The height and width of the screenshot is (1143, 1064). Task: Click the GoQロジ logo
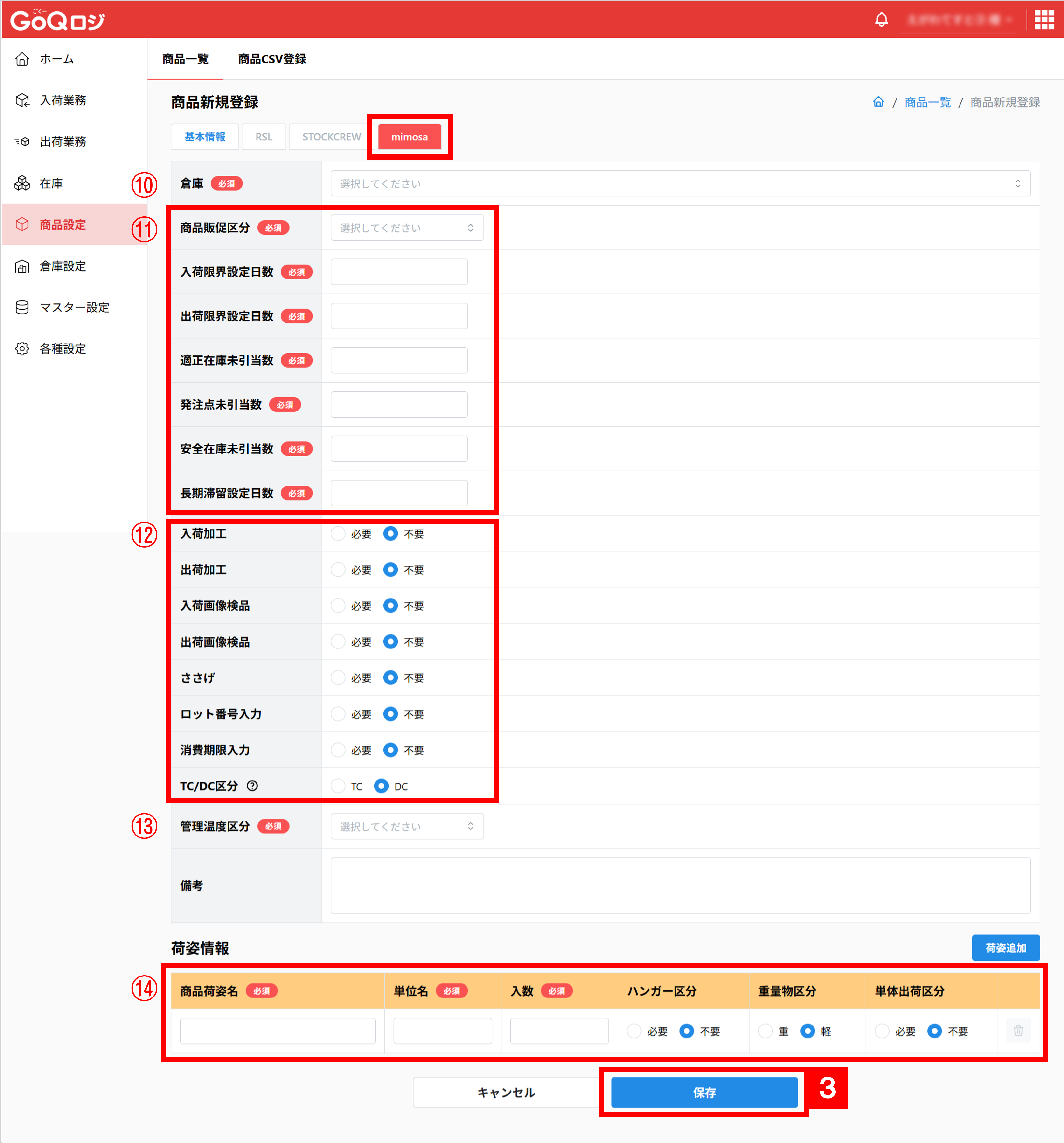[x=57, y=20]
